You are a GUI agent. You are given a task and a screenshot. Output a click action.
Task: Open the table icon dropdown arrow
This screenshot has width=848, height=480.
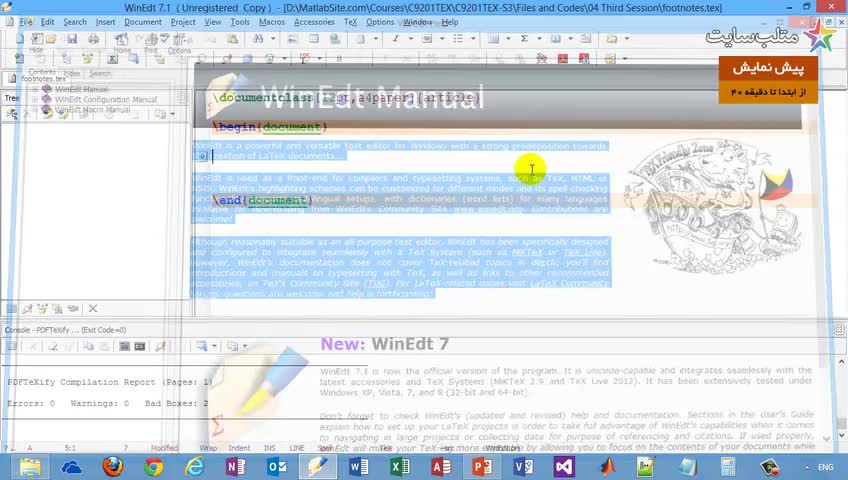coord(508,39)
